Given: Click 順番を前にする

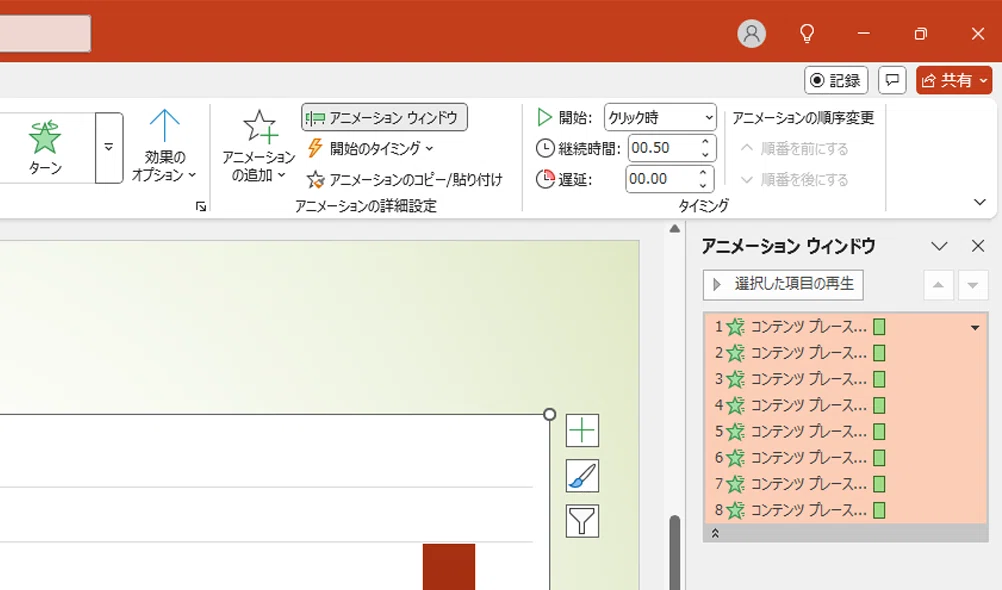Looking at the screenshot, I should pyautogui.click(x=794, y=149).
